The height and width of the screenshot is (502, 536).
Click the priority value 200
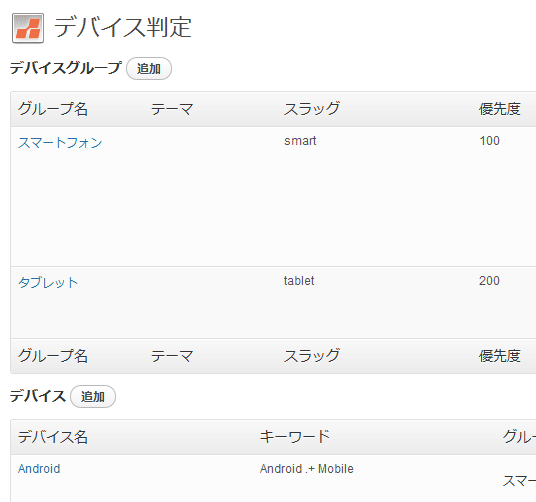coord(489,281)
